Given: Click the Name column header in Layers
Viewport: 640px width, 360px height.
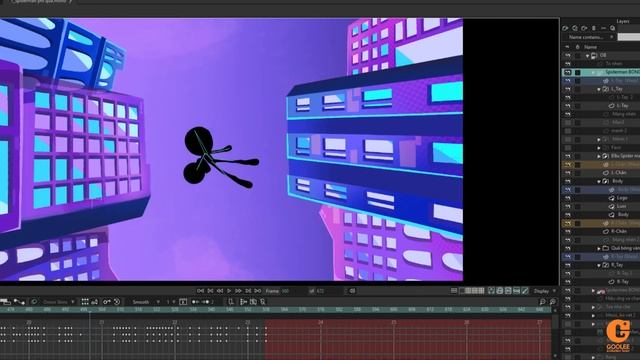Looking at the screenshot, I should click(x=590, y=47).
